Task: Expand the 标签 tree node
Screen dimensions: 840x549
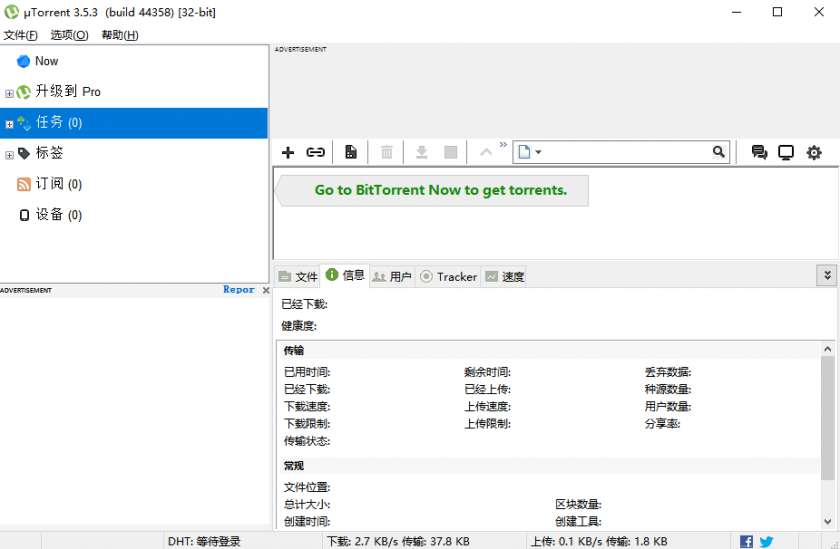Action: pos(9,155)
